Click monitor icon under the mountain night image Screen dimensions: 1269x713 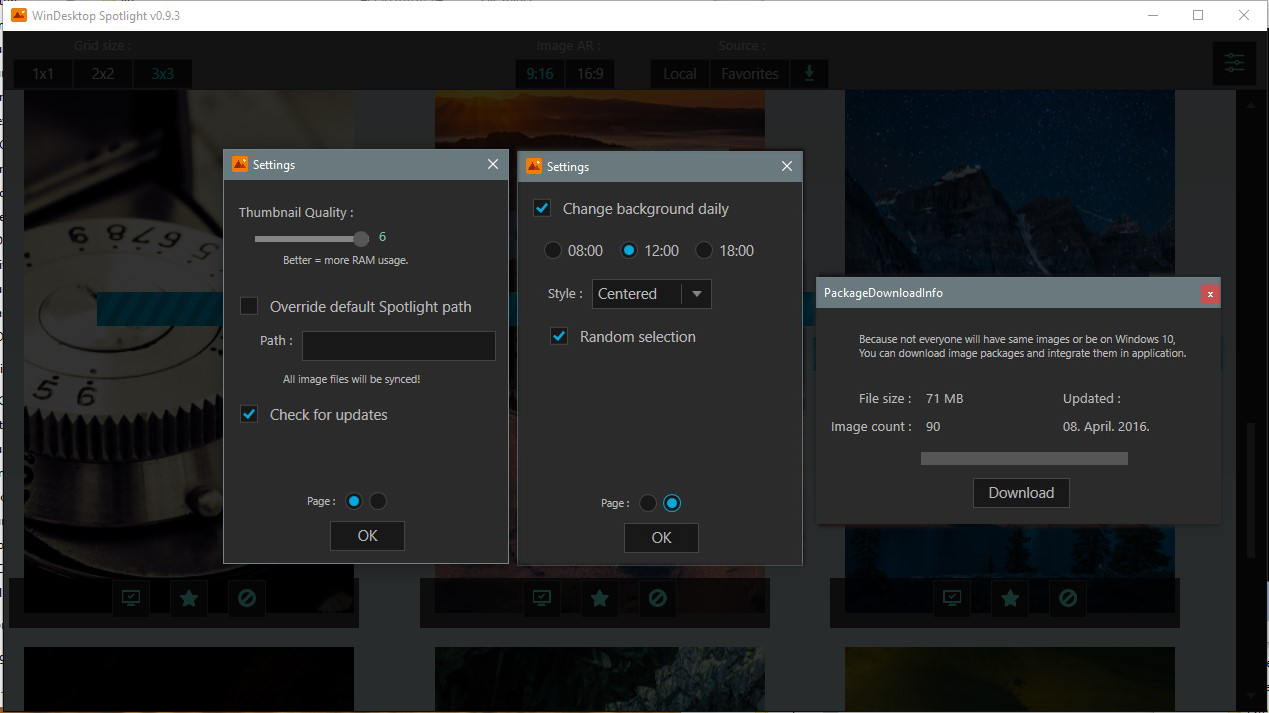pos(952,598)
